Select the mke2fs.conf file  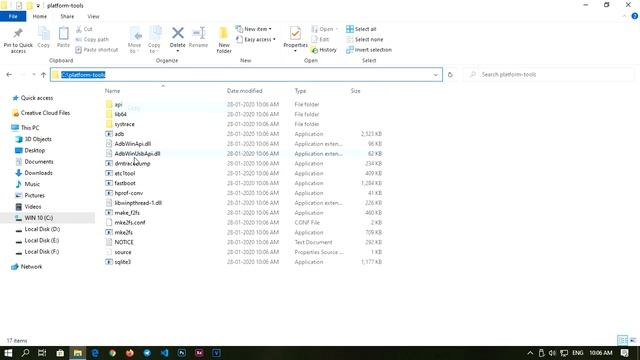130,222
